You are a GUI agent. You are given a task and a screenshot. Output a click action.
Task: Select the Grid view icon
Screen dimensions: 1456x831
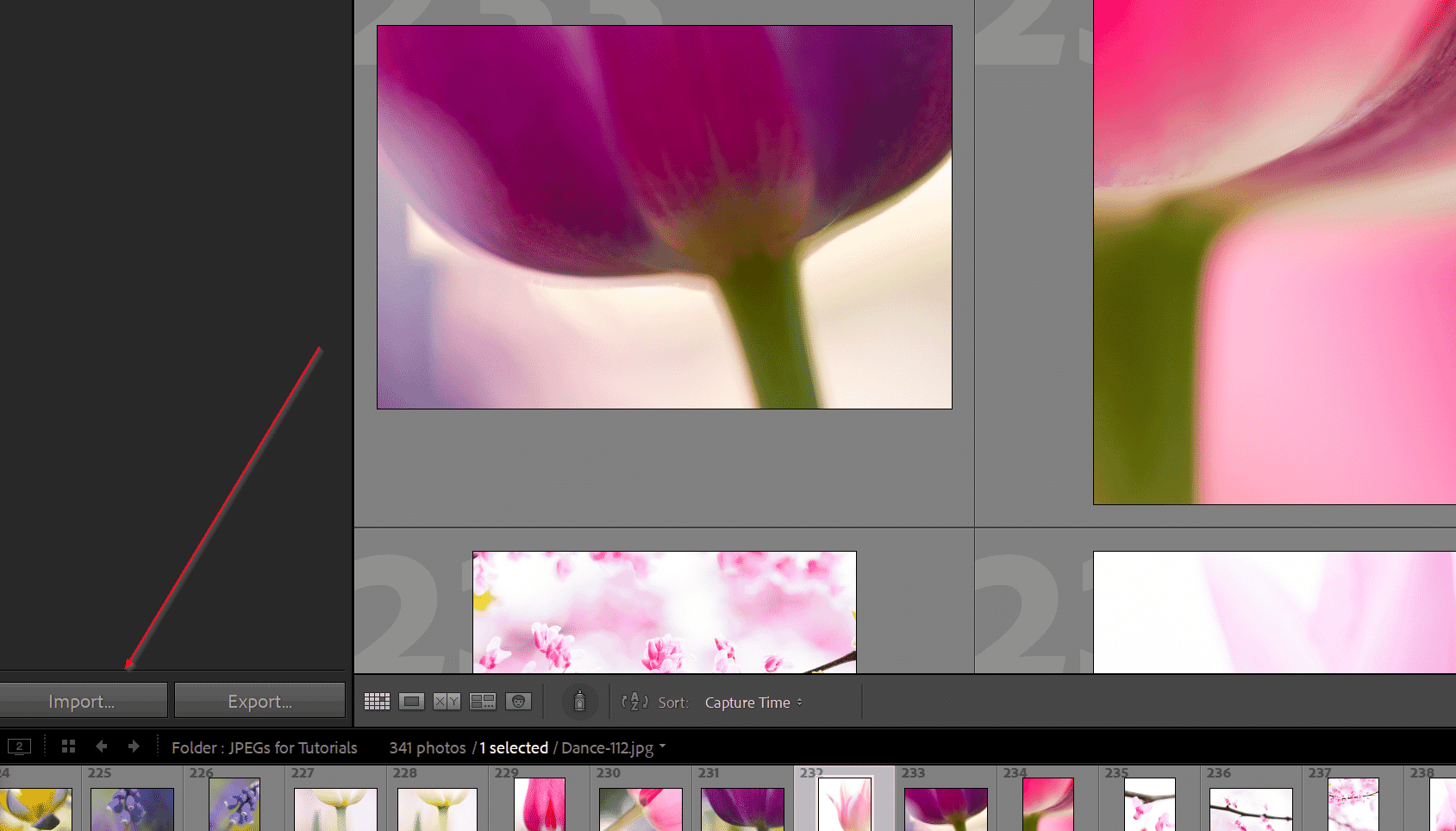point(377,701)
